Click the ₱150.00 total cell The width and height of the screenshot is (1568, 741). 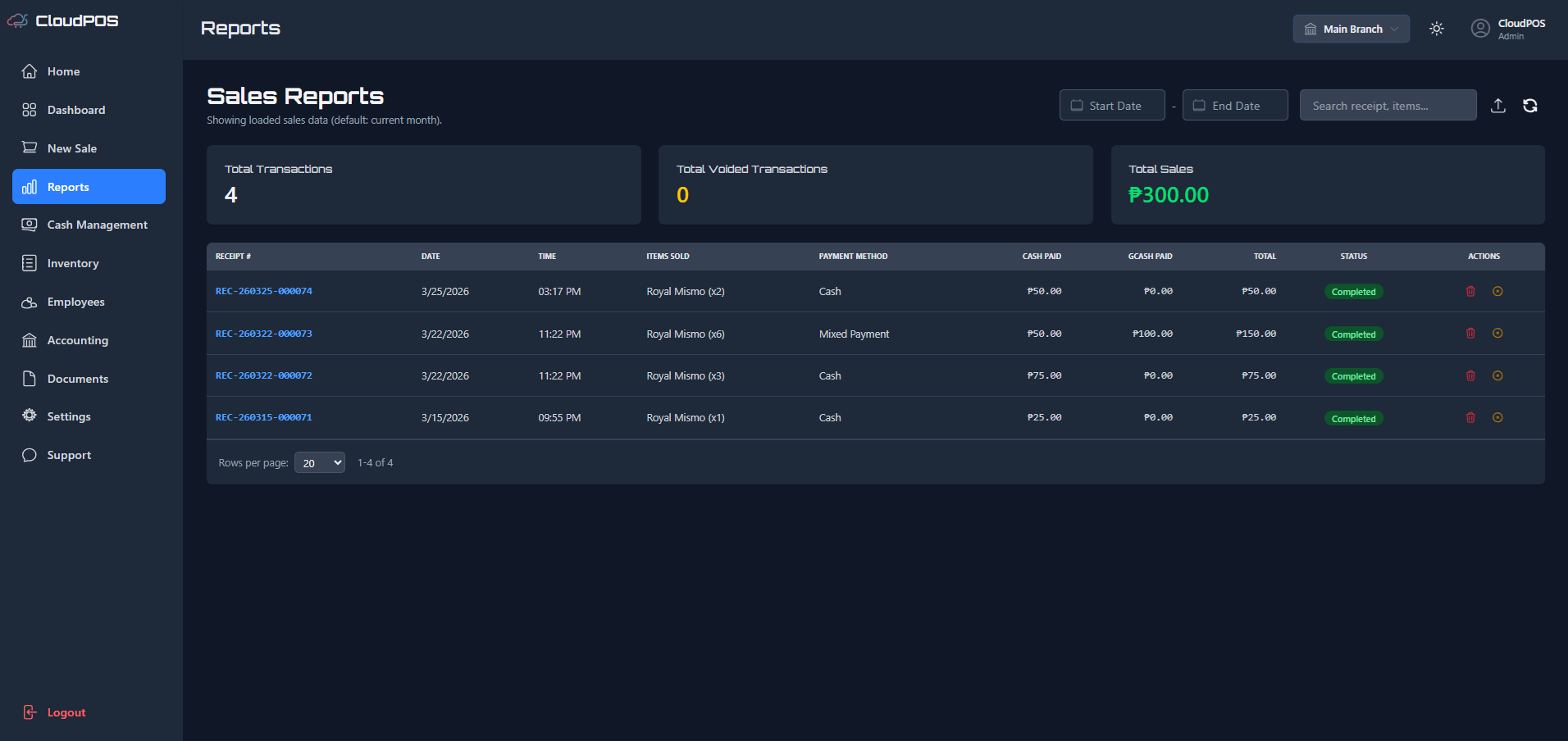click(x=1256, y=334)
